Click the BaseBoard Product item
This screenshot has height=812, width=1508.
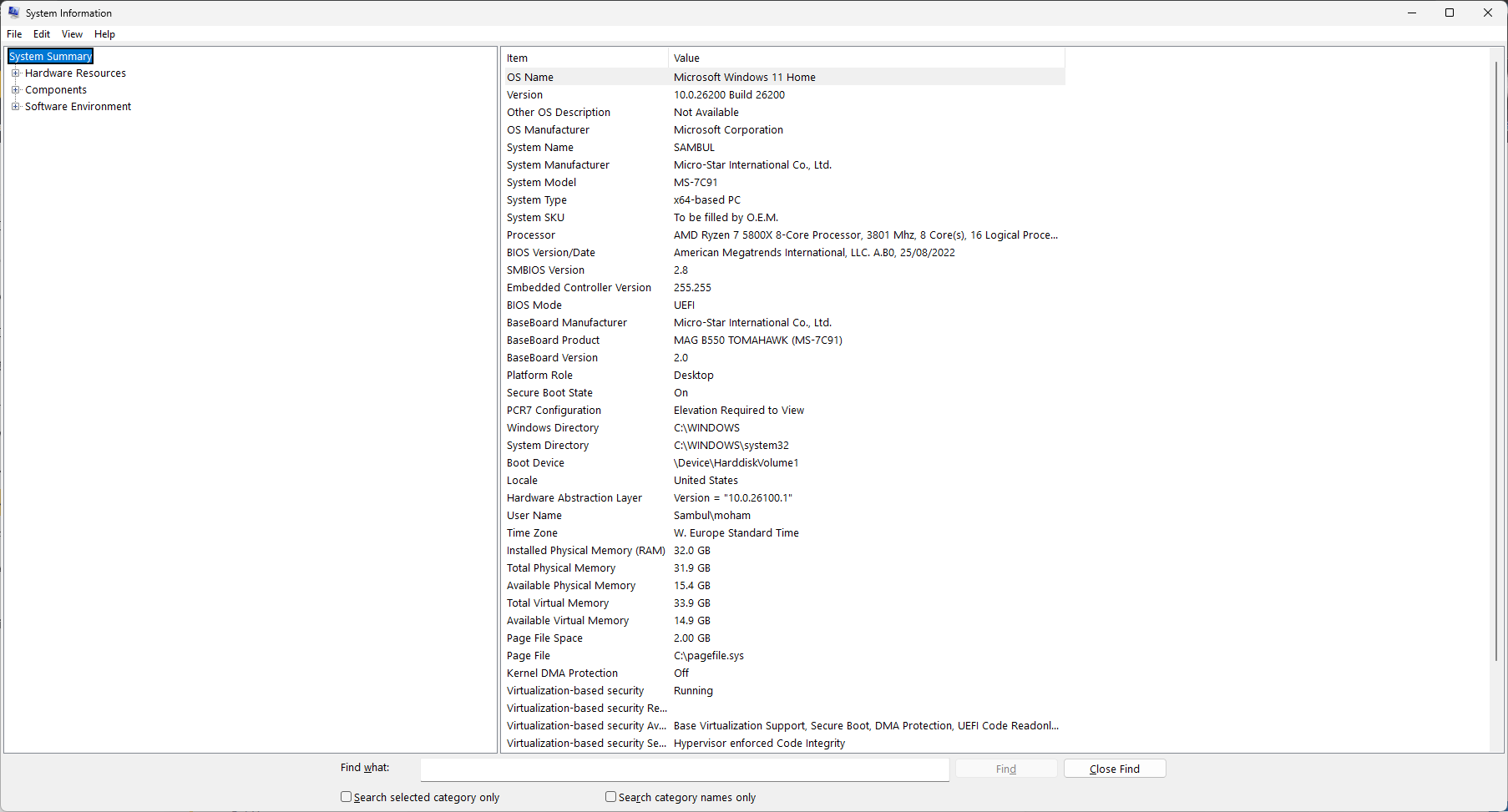point(553,340)
